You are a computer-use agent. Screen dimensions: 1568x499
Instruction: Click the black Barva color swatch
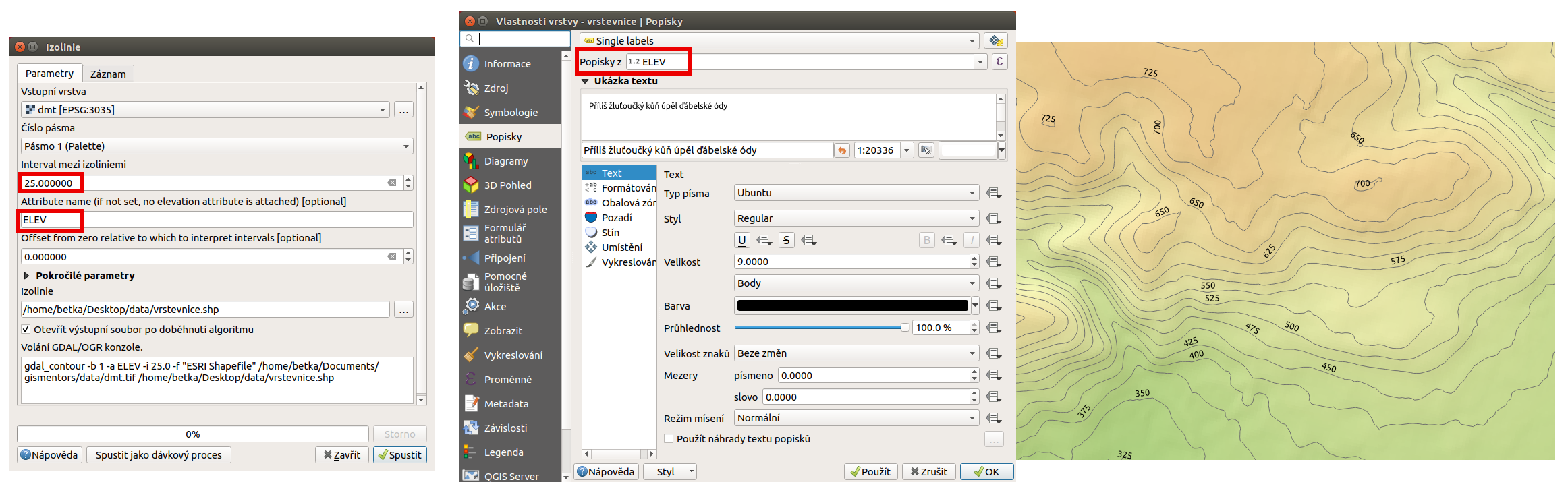click(852, 305)
